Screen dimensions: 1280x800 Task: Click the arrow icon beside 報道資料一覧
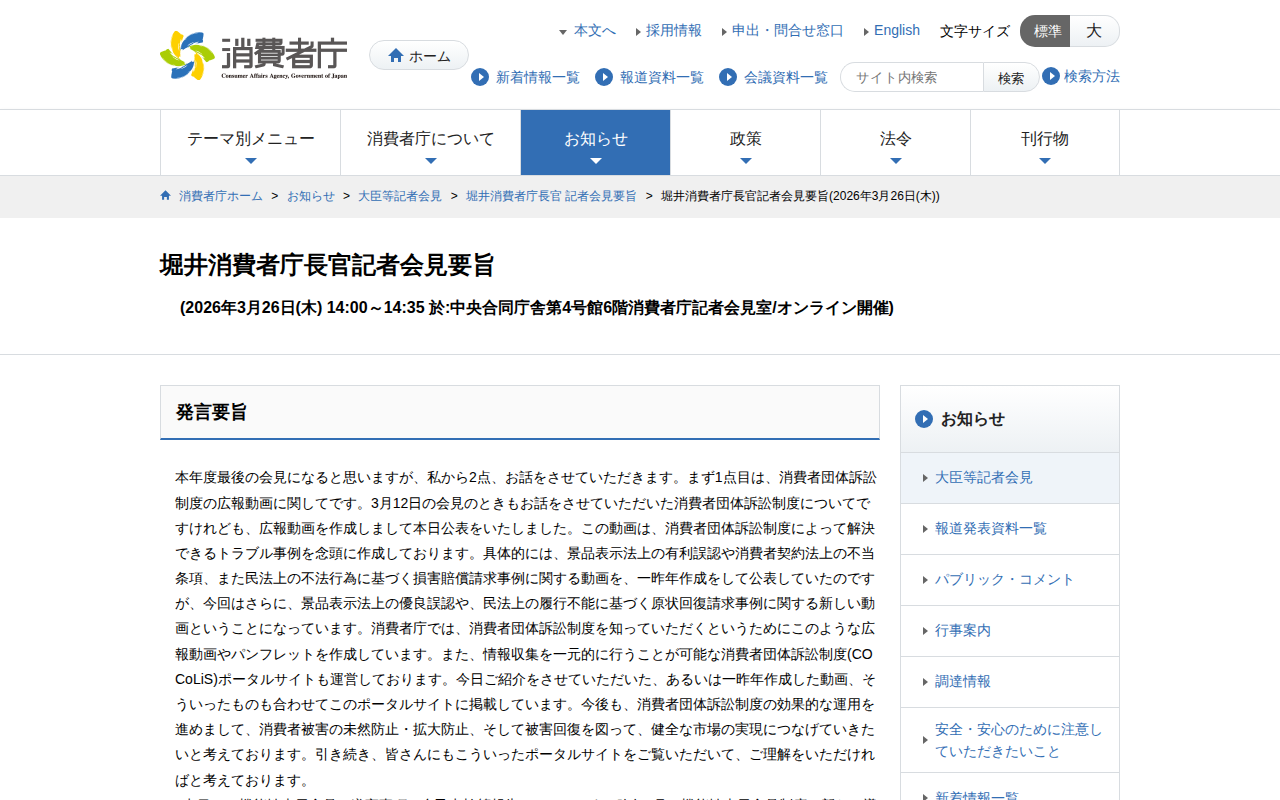(x=604, y=77)
